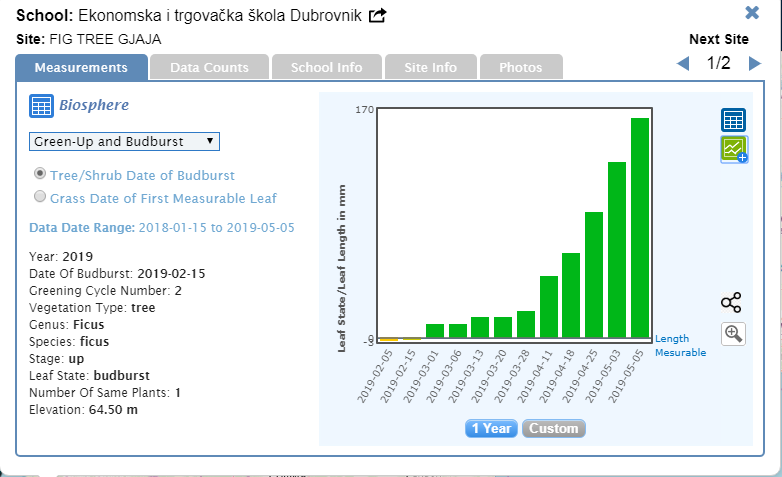Click the Biosphere heading link
Viewport: 782px width, 477px height.
(93, 105)
